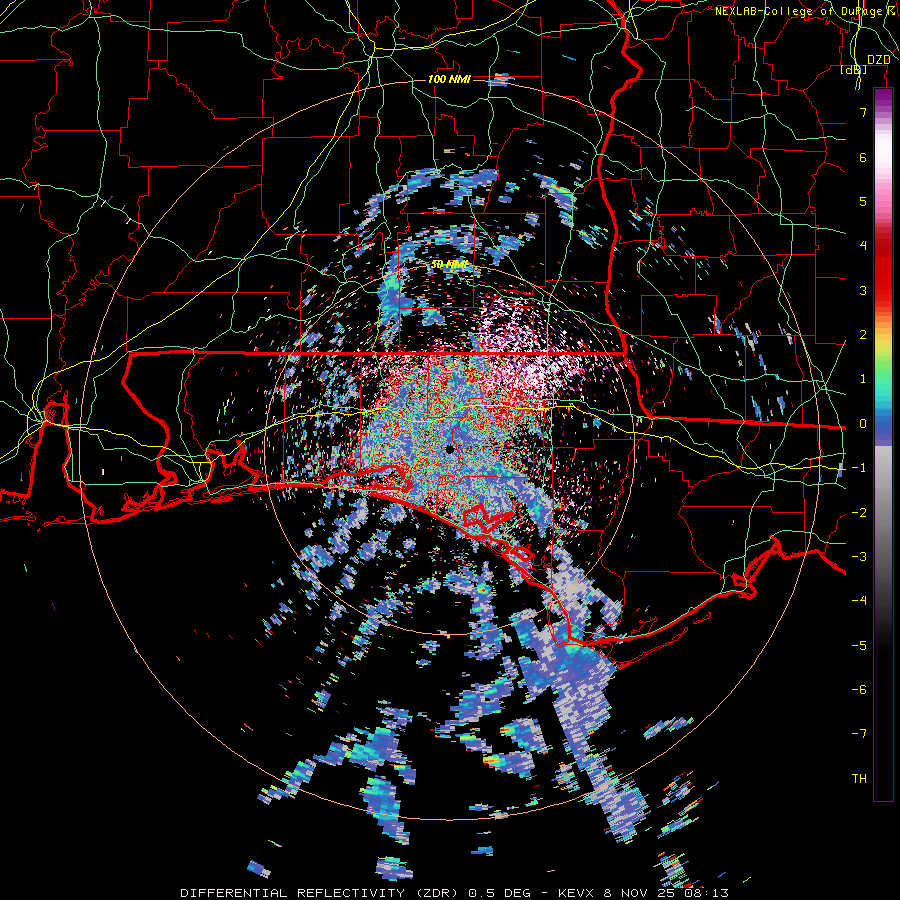Click the ZDR vertical color bar
This screenshot has height=900, width=900.
883,444
